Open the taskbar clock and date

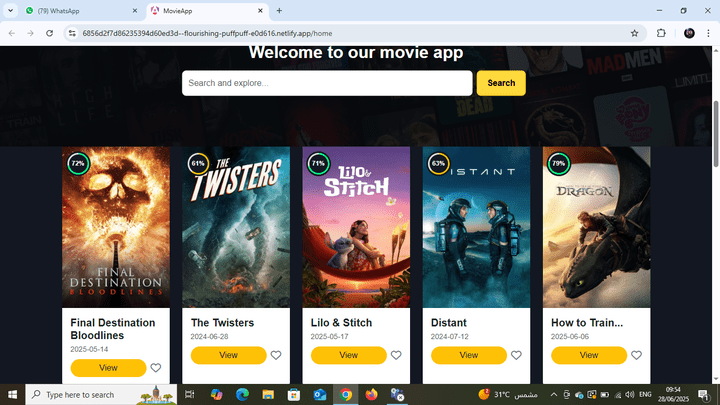(x=673, y=394)
